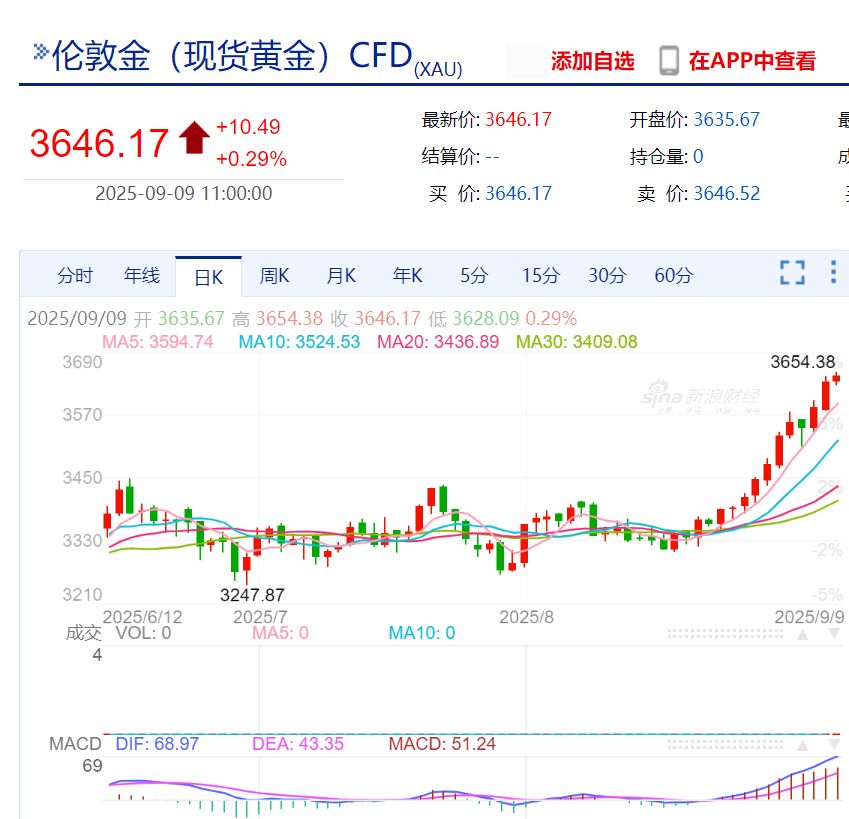Open the three-dot chart options menu
The width and height of the screenshot is (849, 819).
[833, 273]
